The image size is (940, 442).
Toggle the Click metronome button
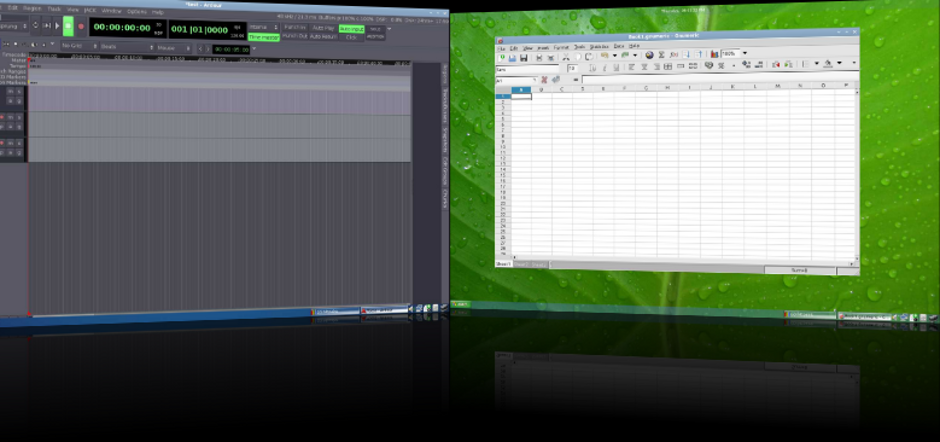pyautogui.click(x=351, y=37)
